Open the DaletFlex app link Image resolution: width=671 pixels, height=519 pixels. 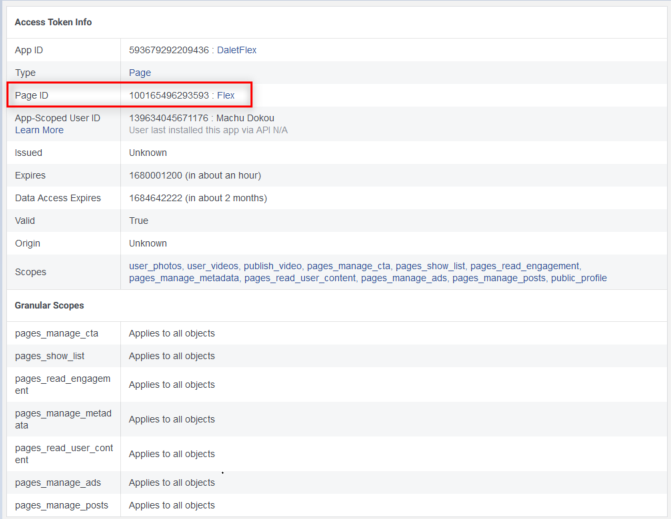pyautogui.click(x=237, y=50)
